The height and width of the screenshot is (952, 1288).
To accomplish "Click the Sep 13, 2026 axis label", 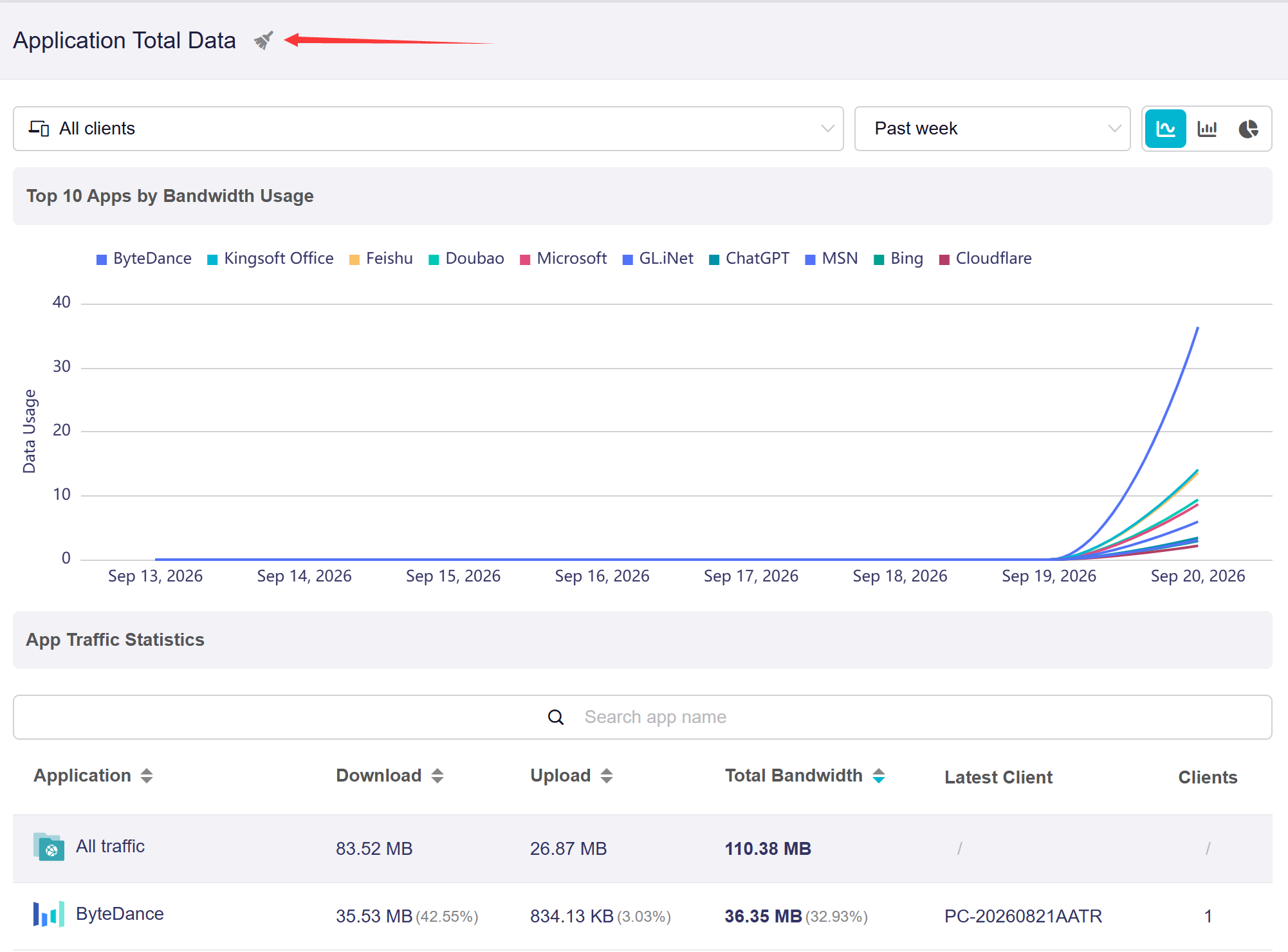I will pos(155,576).
